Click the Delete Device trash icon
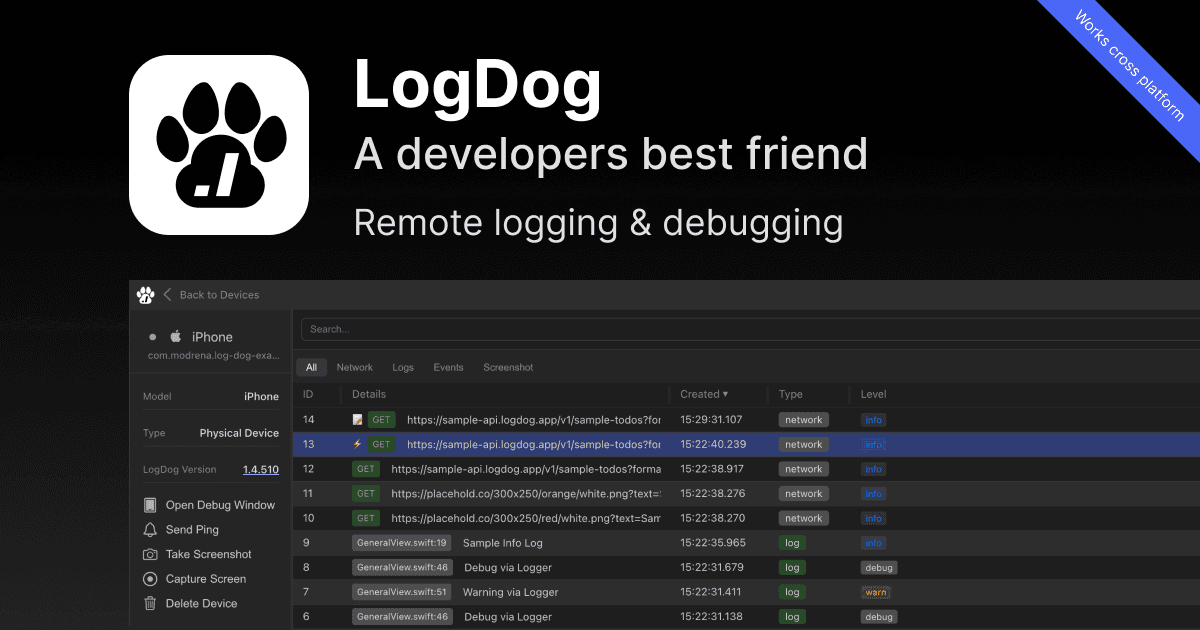This screenshot has height=630, width=1200. (x=150, y=603)
